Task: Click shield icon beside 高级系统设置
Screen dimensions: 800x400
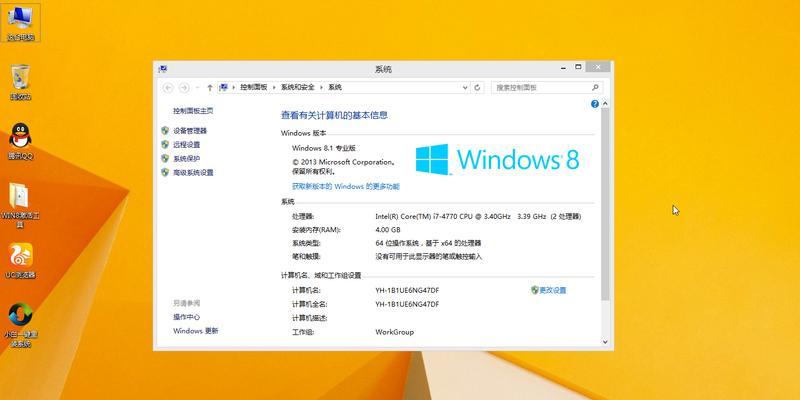Action: (x=165, y=172)
